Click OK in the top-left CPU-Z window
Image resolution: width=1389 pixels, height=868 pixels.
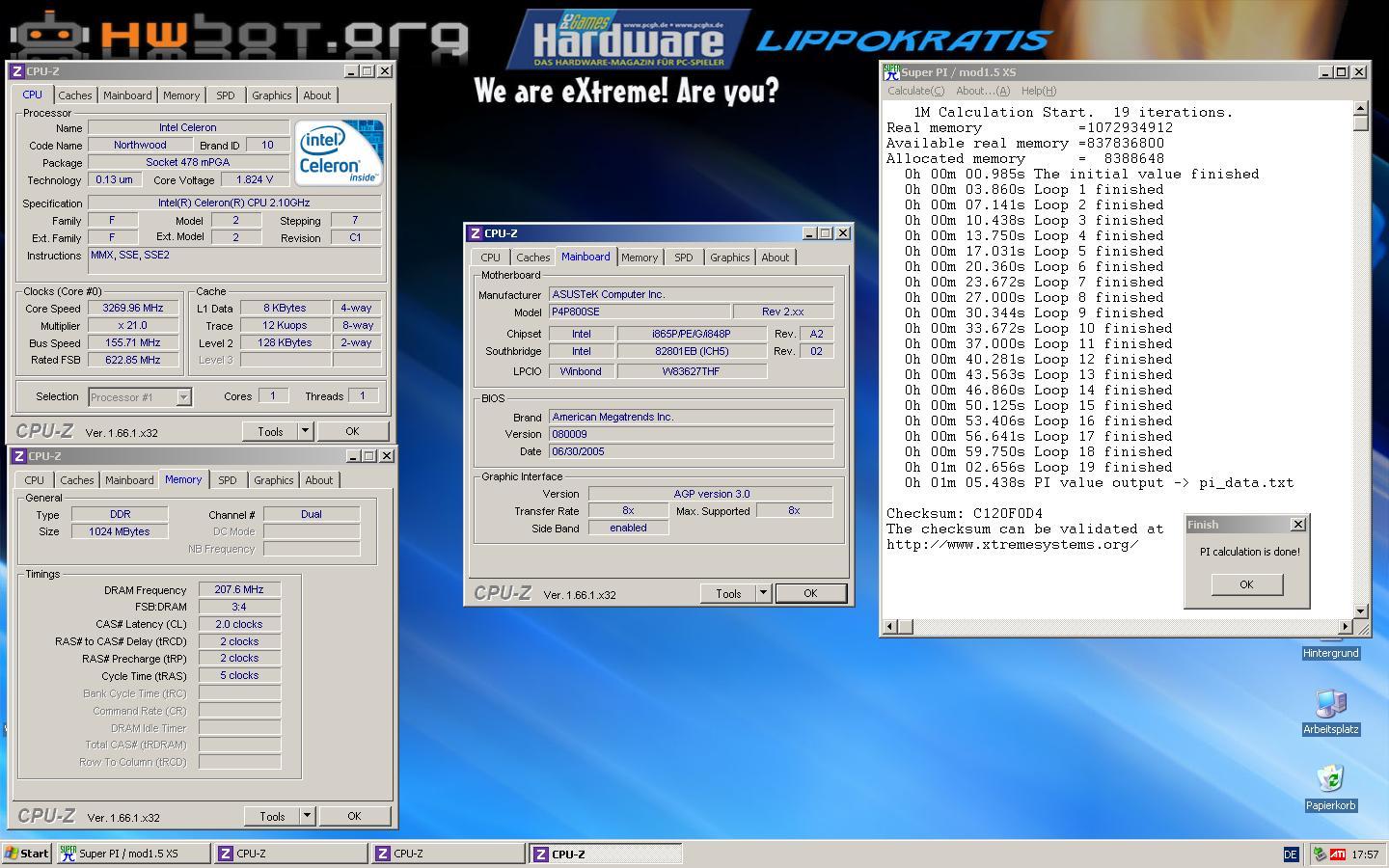(x=352, y=431)
